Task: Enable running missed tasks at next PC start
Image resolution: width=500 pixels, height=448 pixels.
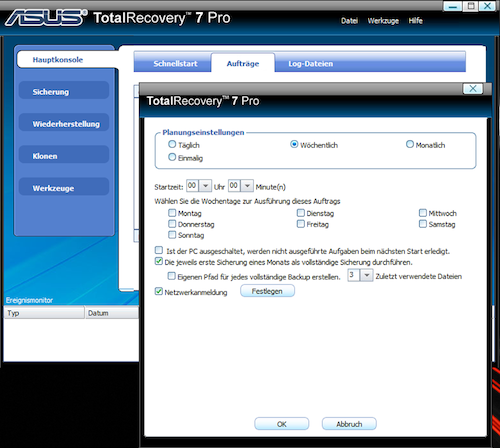Action: [159, 250]
